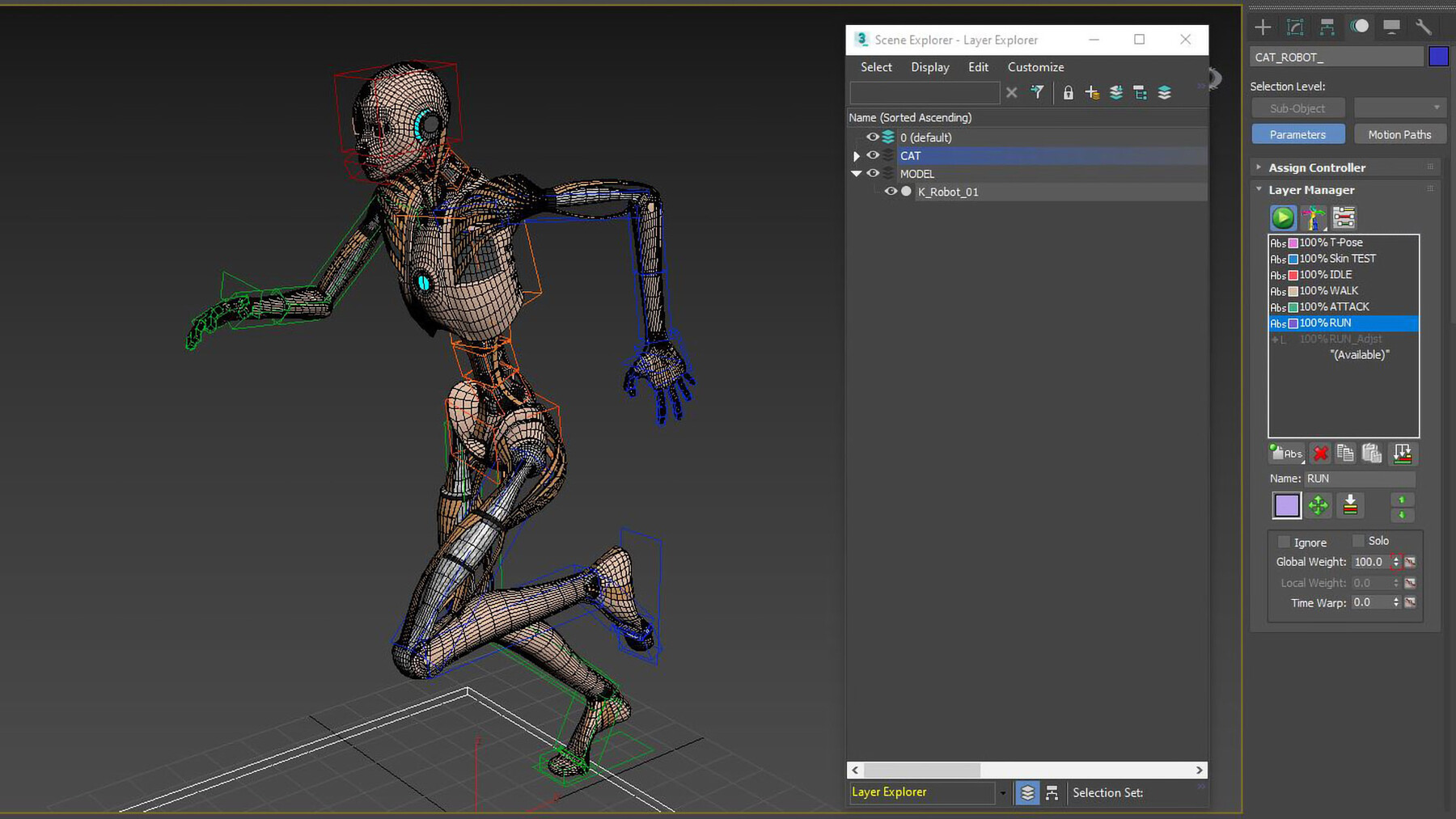The image size is (1456, 819).
Task: Enable the Solo checkbox
Action: pos(1358,541)
